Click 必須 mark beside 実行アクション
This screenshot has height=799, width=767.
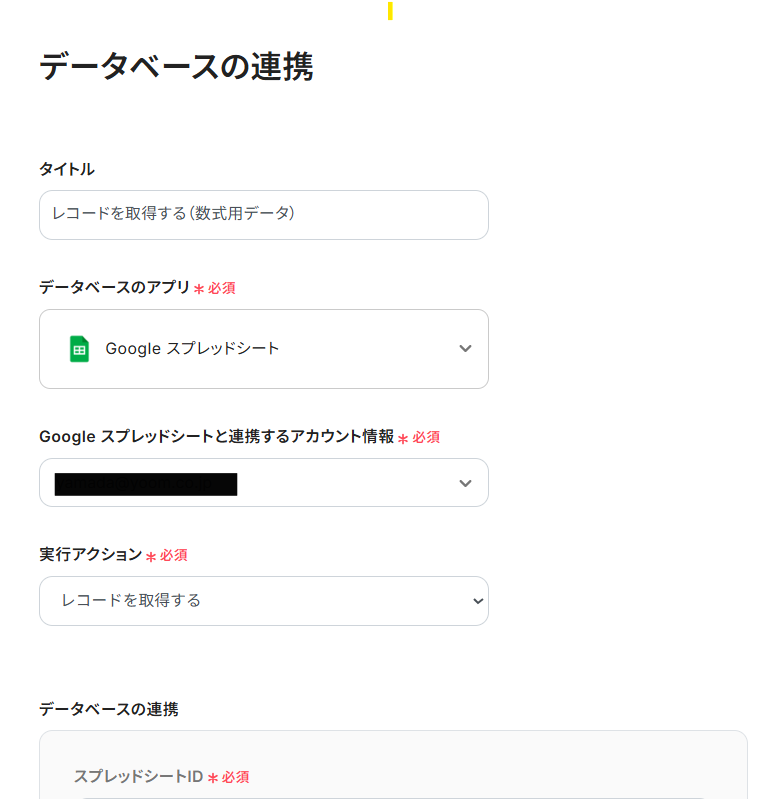173,555
